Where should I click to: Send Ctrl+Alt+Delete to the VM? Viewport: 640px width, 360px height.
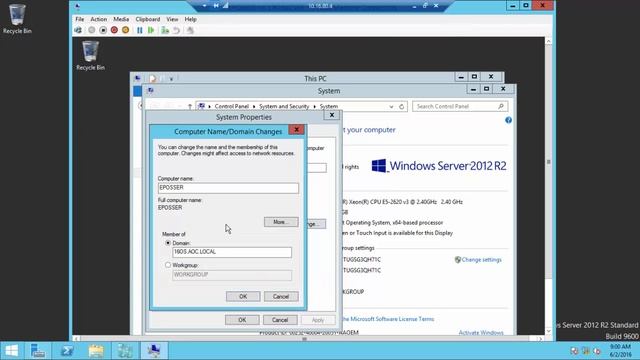pyautogui.click(x=78, y=30)
